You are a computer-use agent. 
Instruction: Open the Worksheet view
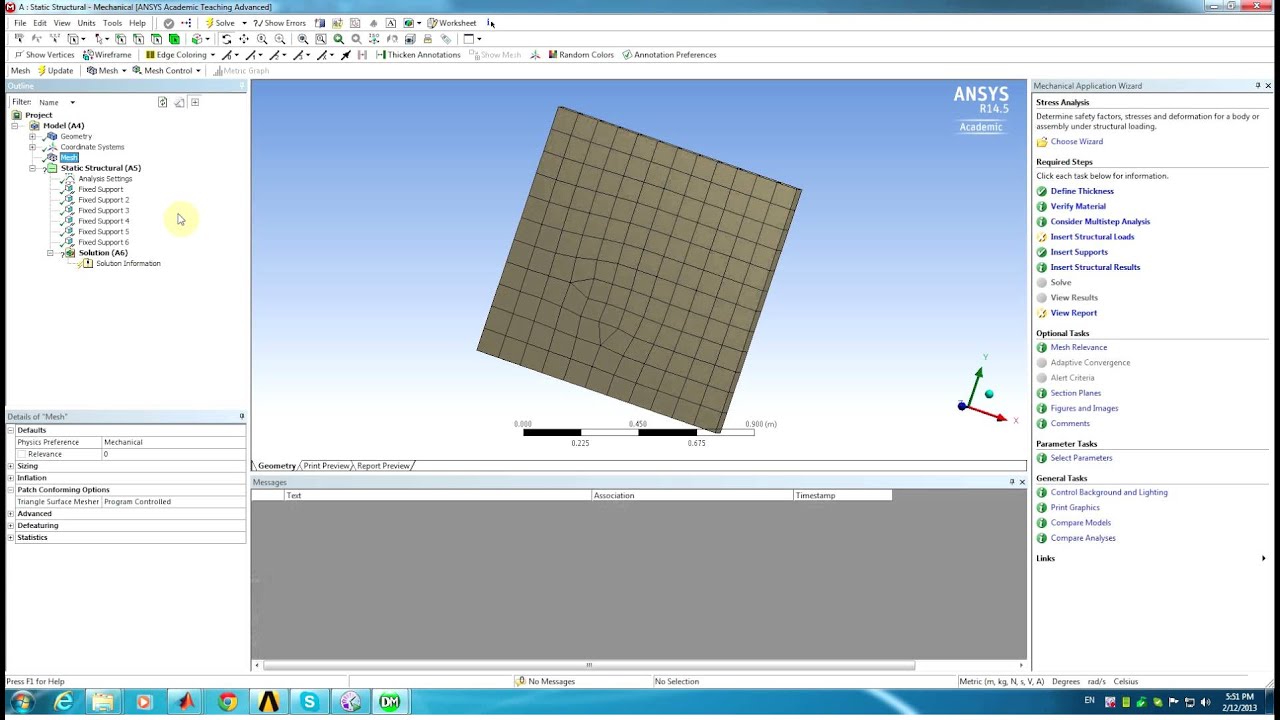[451, 23]
